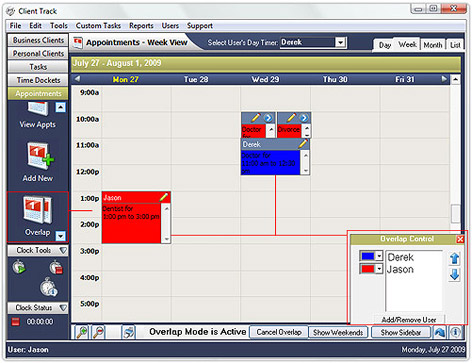The width and height of the screenshot is (472, 363).
Task: Click the Mon 27 day header
Action: coord(126,79)
